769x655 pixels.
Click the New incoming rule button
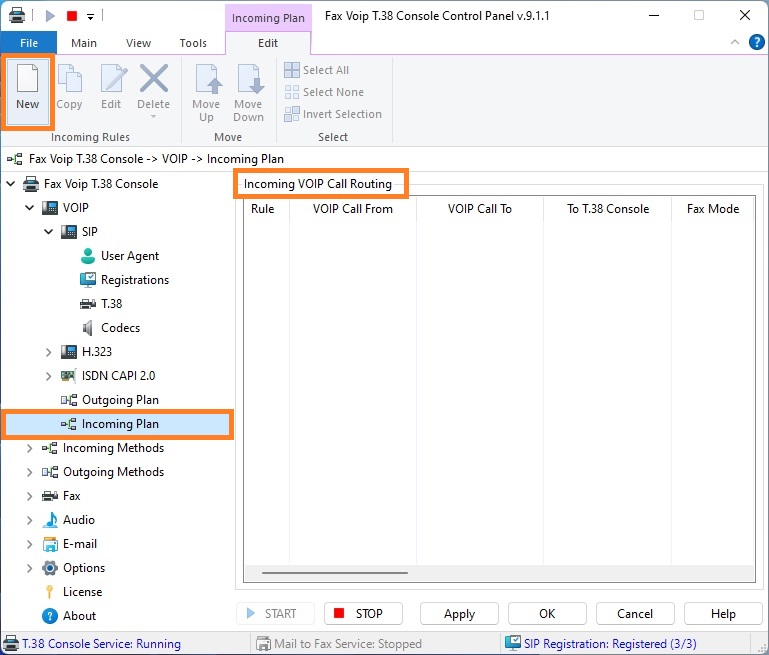pos(27,92)
